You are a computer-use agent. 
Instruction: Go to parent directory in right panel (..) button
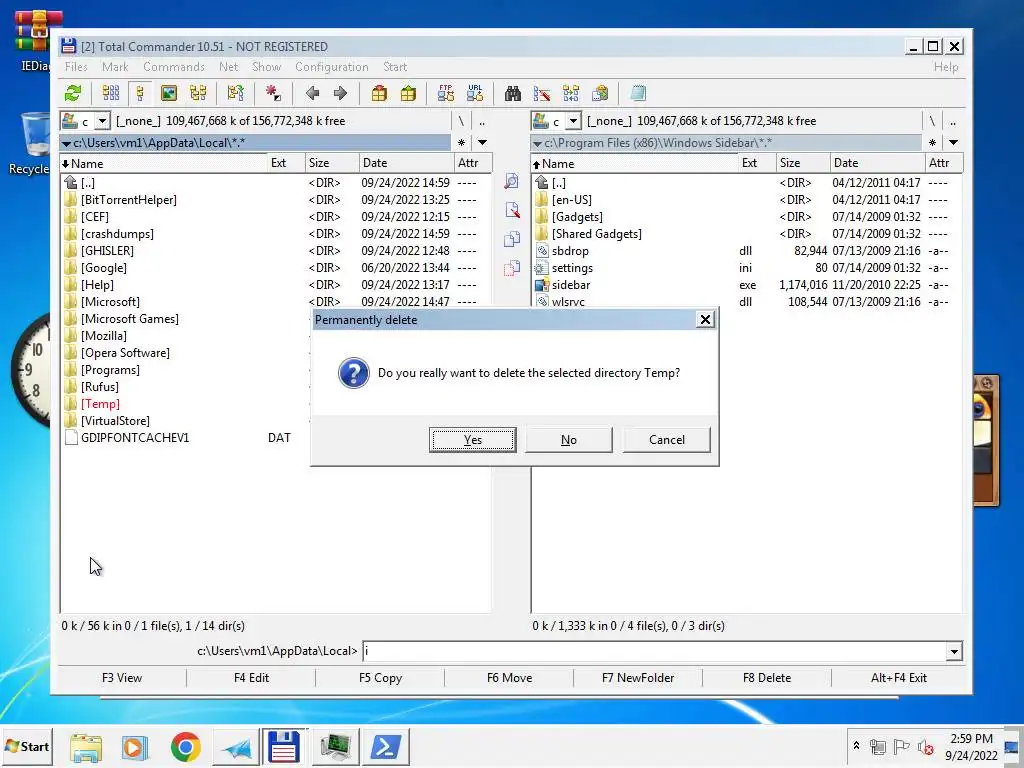tap(953, 121)
